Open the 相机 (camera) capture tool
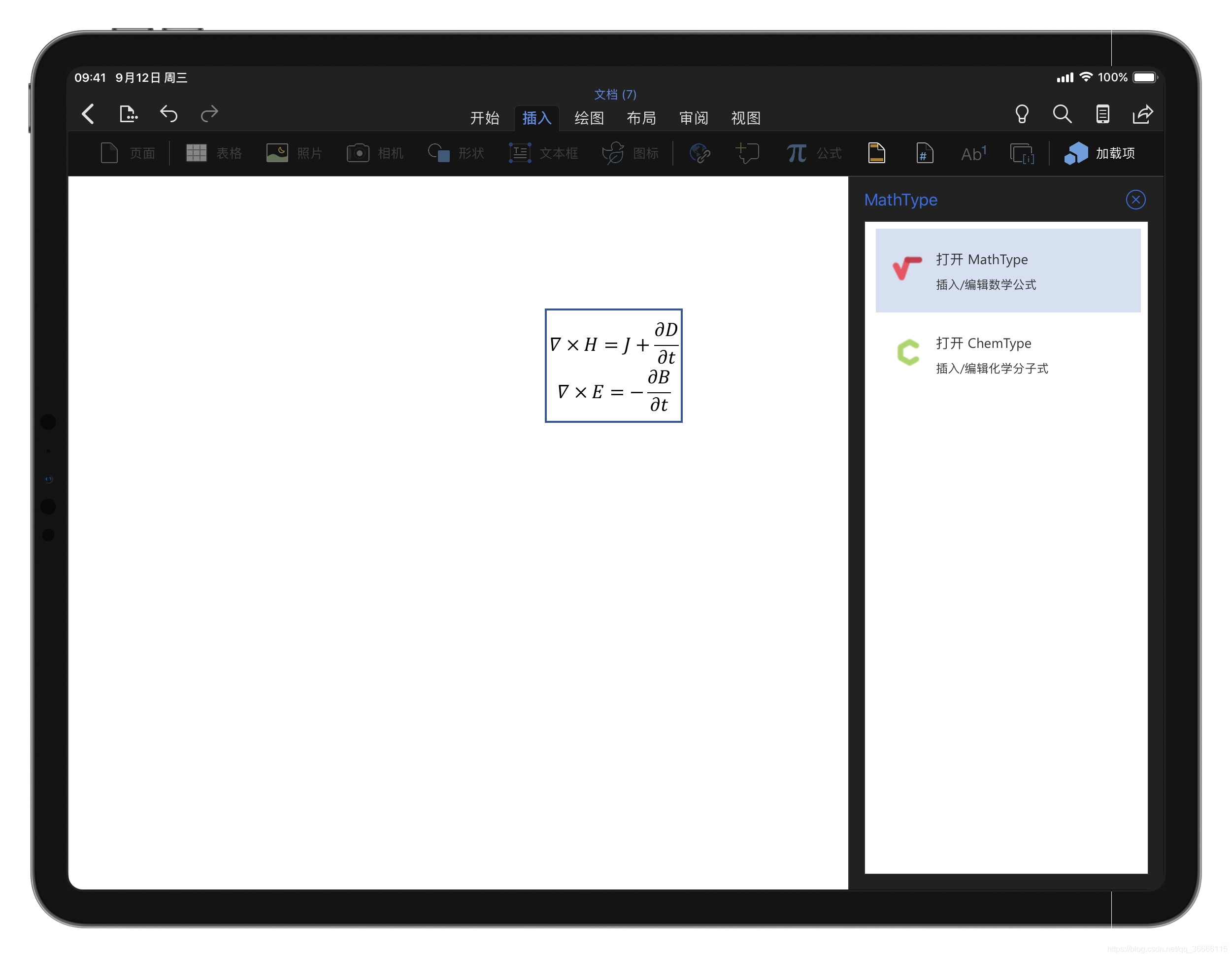1232x958 pixels. (x=374, y=153)
